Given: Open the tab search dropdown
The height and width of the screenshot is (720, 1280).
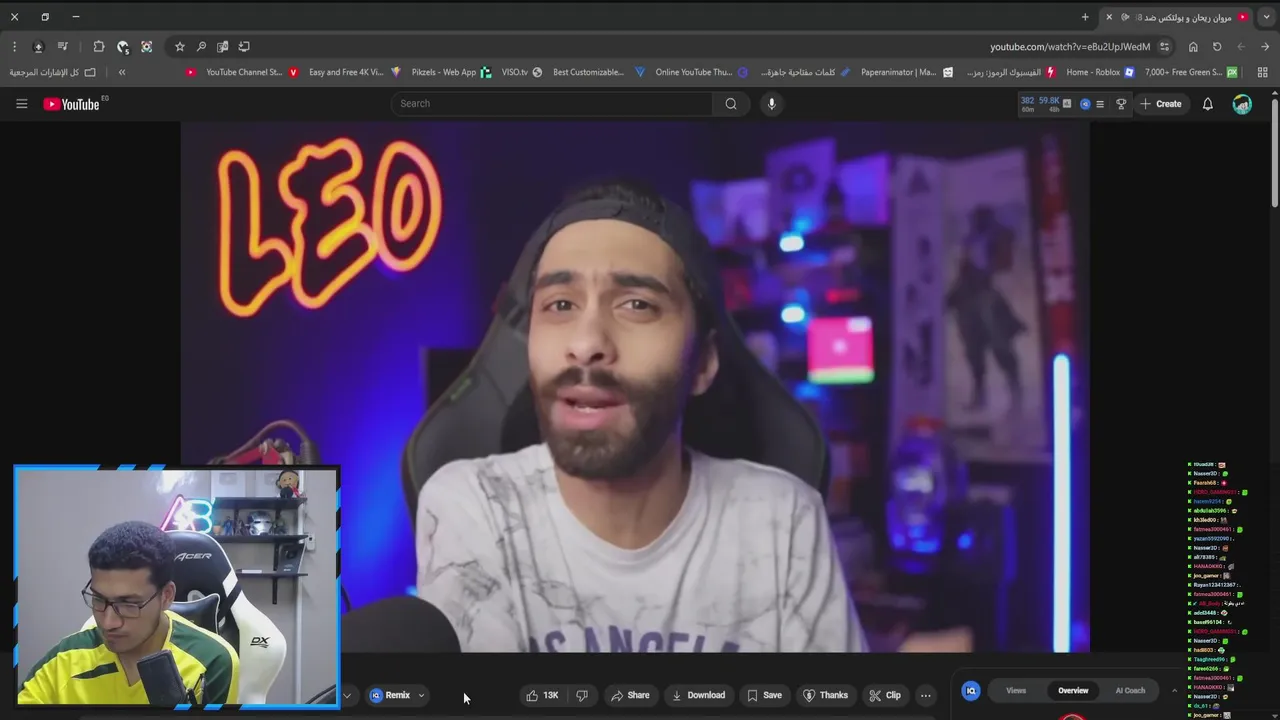Looking at the screenshot, I should click(x=1266, y=17).
